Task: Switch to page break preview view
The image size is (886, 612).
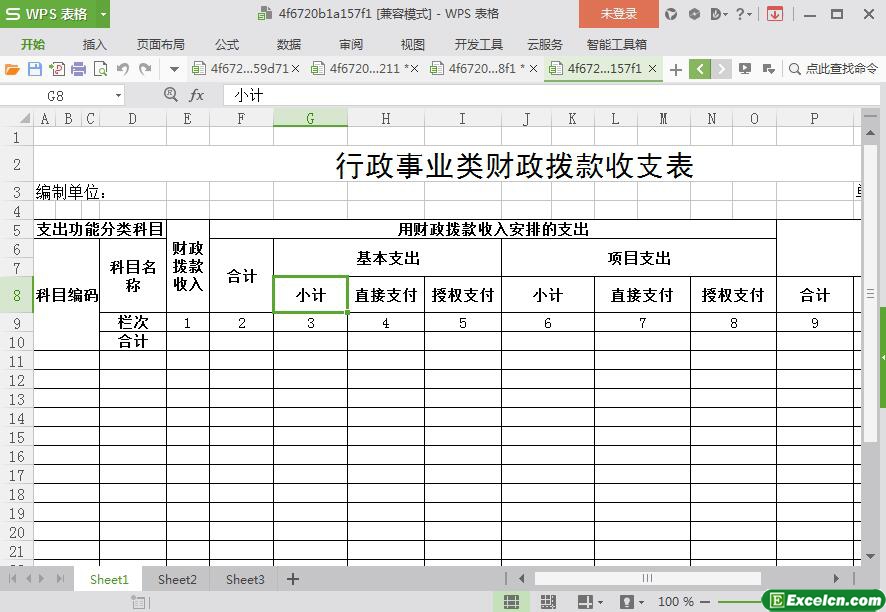Action: tap(548, 602)
